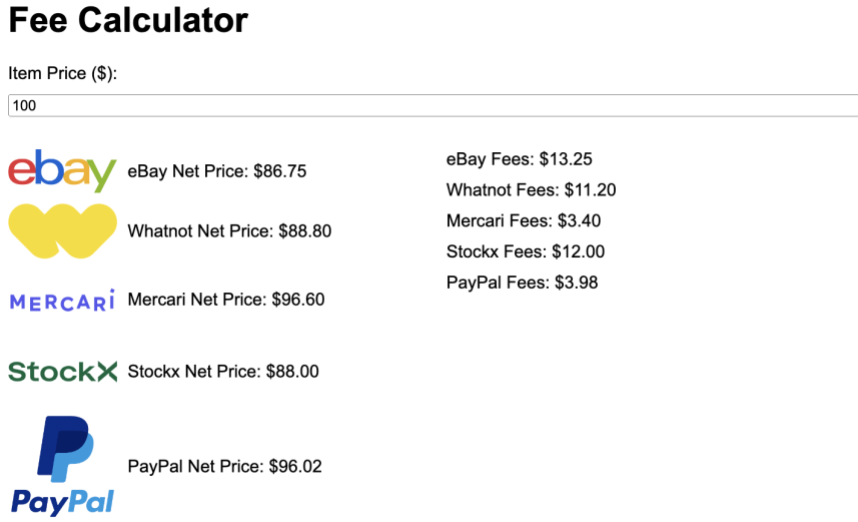Click the purple Mercari logo

coord(62,300)
